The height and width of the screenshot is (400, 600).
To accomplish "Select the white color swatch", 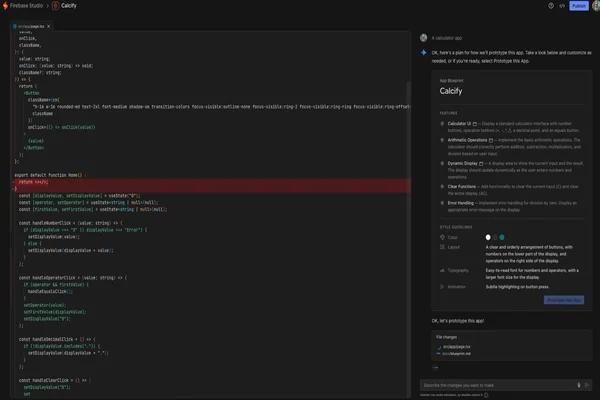I will click(x=488, y=237).
